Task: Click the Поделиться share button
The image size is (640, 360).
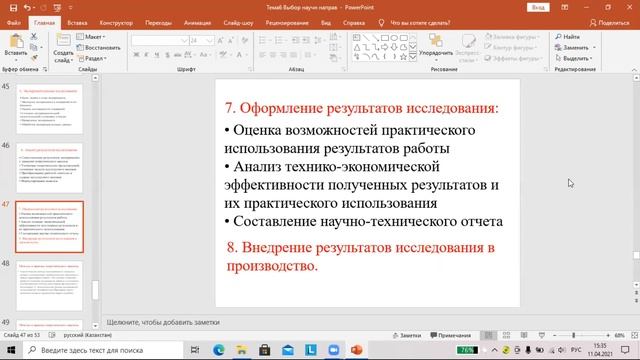Action: [x=609, y=23]
